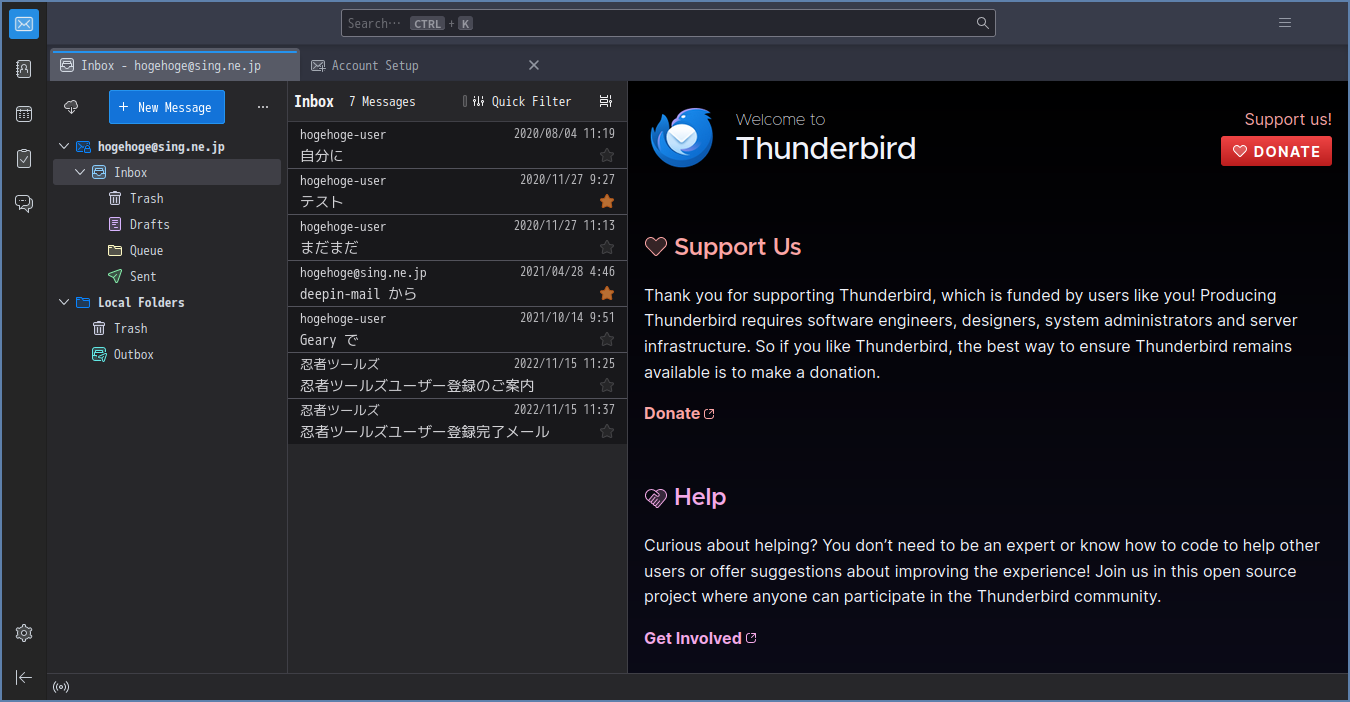Screen dimensions: 1350x702
Task: Follow the Donate link
Action: 679,413
